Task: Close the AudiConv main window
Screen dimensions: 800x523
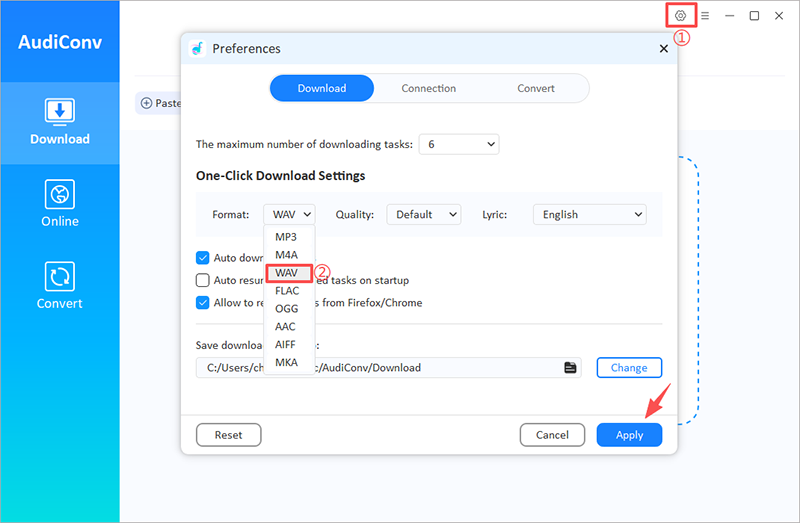Action: click(x=779, y=16)
